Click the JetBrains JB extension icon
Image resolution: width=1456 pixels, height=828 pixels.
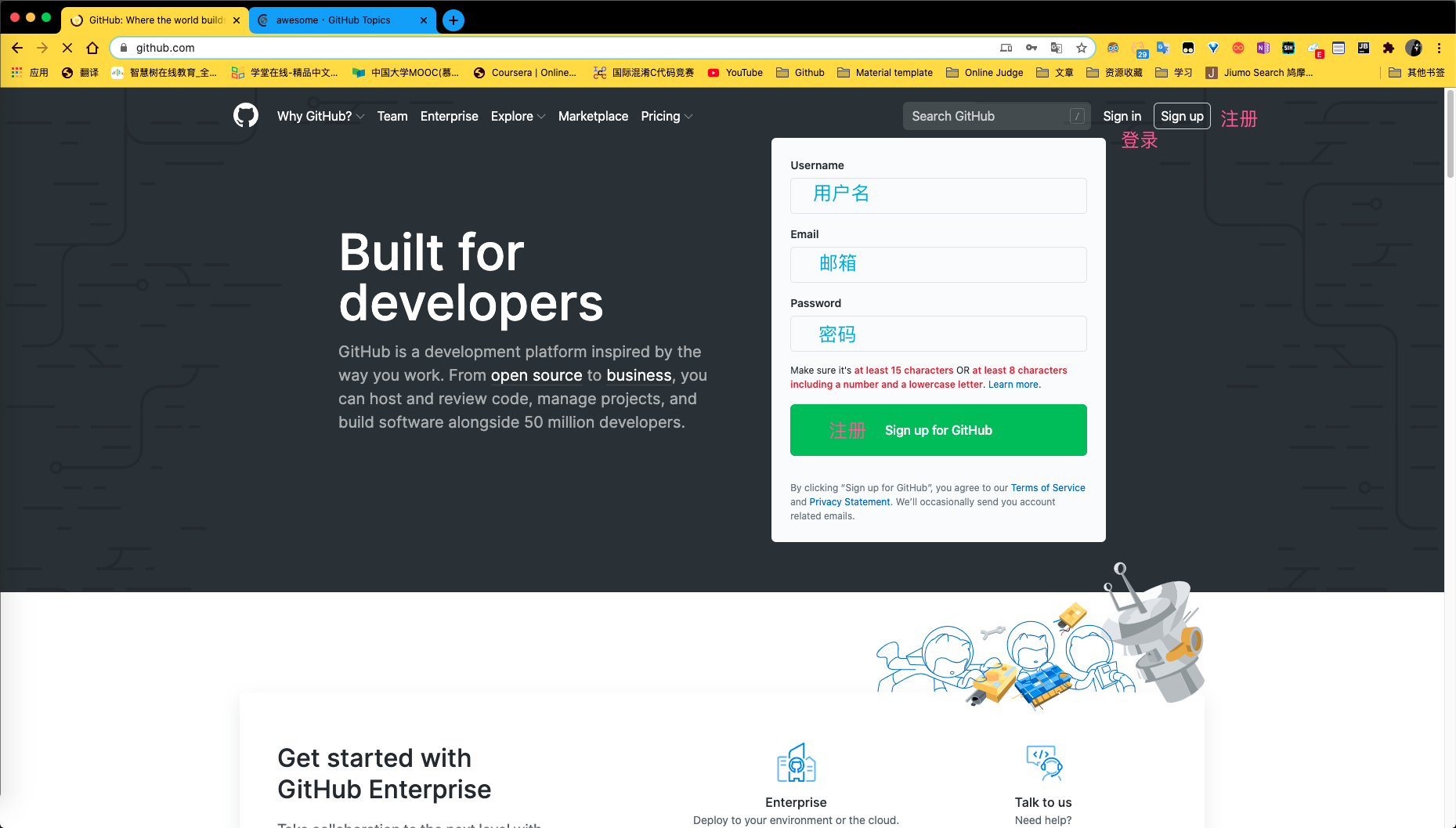coord(1364,48)
